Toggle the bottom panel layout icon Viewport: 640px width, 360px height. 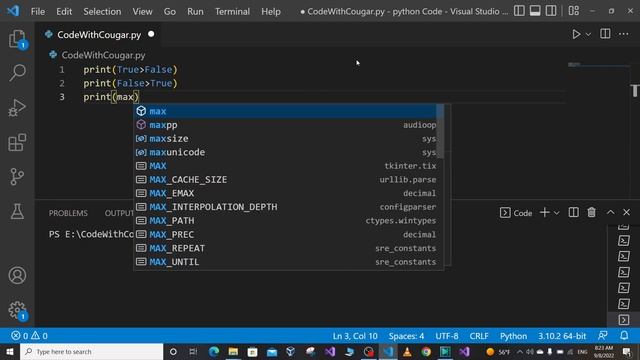tap(535, 11)
